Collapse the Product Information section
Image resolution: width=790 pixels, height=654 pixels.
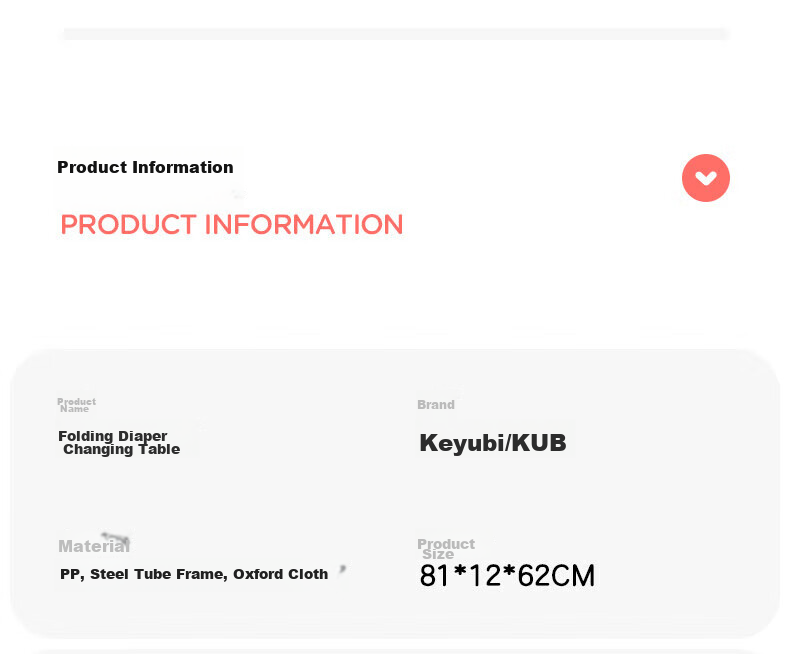coord(705,178)
